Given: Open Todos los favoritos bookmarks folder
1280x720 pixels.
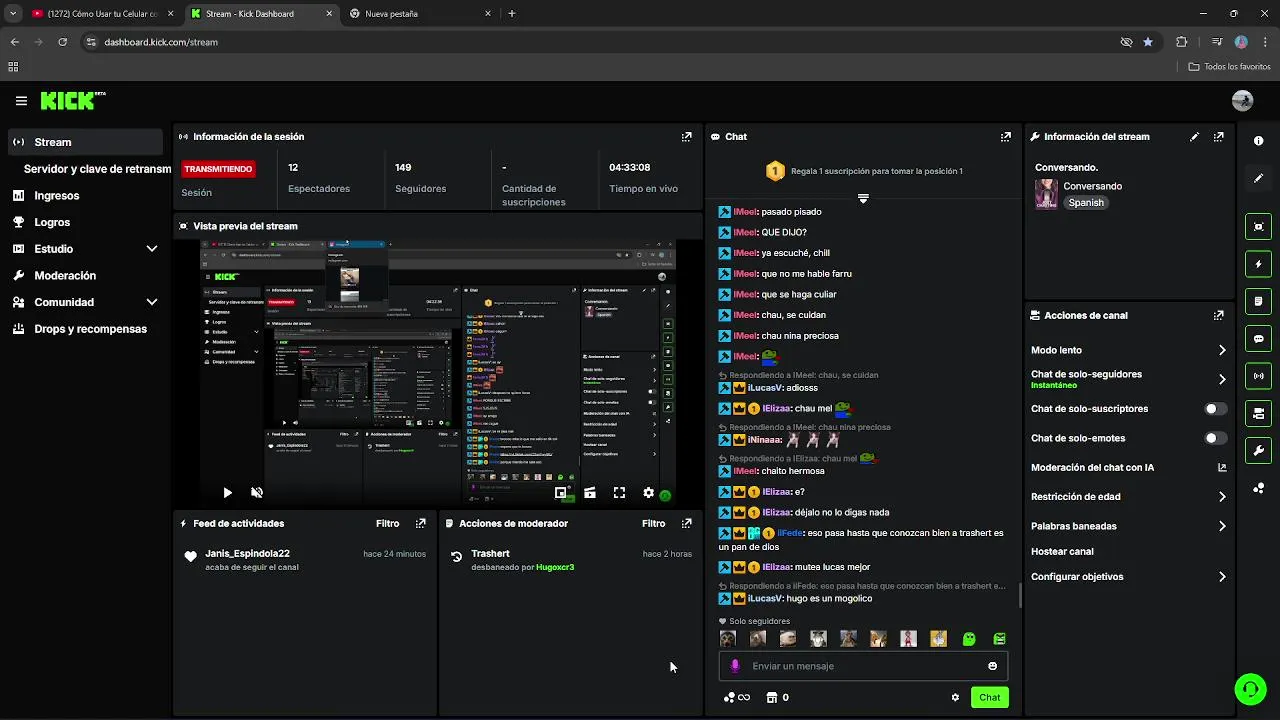Looking at the screenshot, I should coord(1229,66).
